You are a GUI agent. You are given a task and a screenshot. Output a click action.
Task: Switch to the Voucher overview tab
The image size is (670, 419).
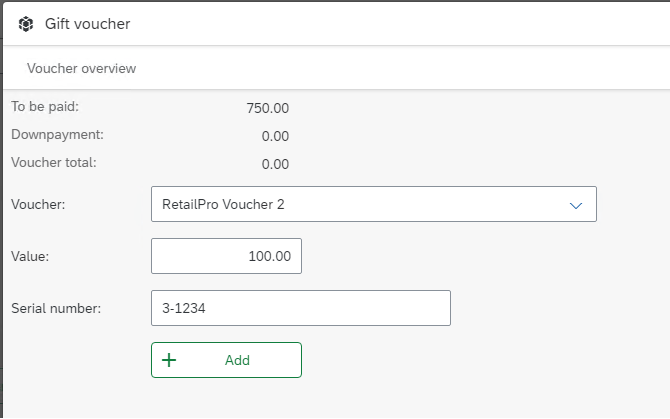[81, 68]
